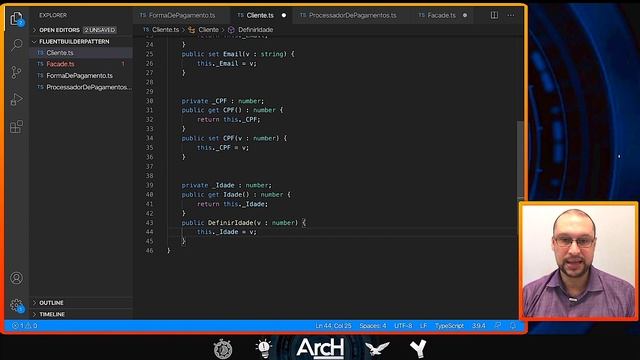The height and width of the screenshot is (360, 640).
Task: Select the TypeScript language mode
Action: (449, 326)
